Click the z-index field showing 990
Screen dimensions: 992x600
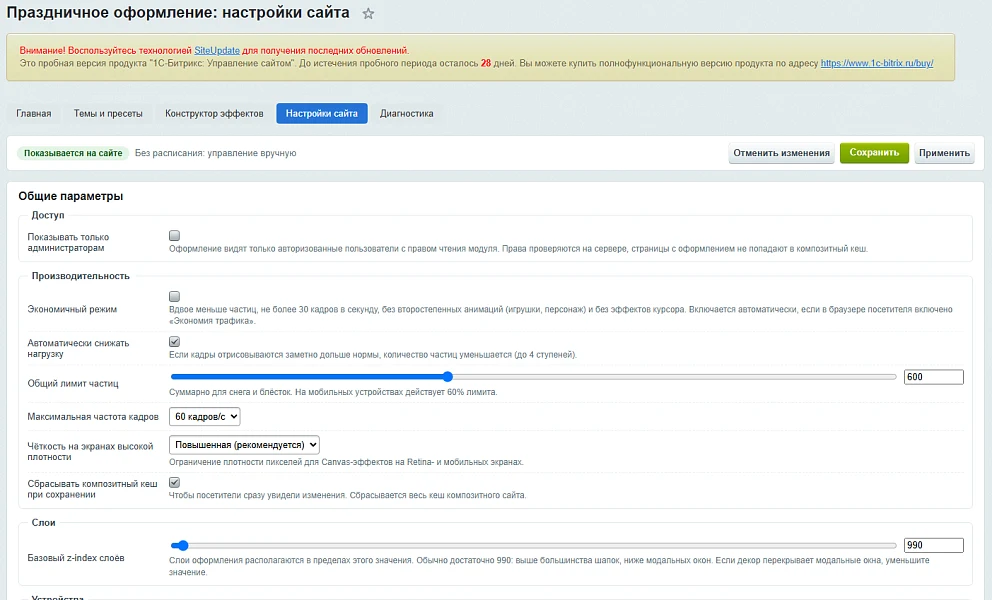point(933,545)
